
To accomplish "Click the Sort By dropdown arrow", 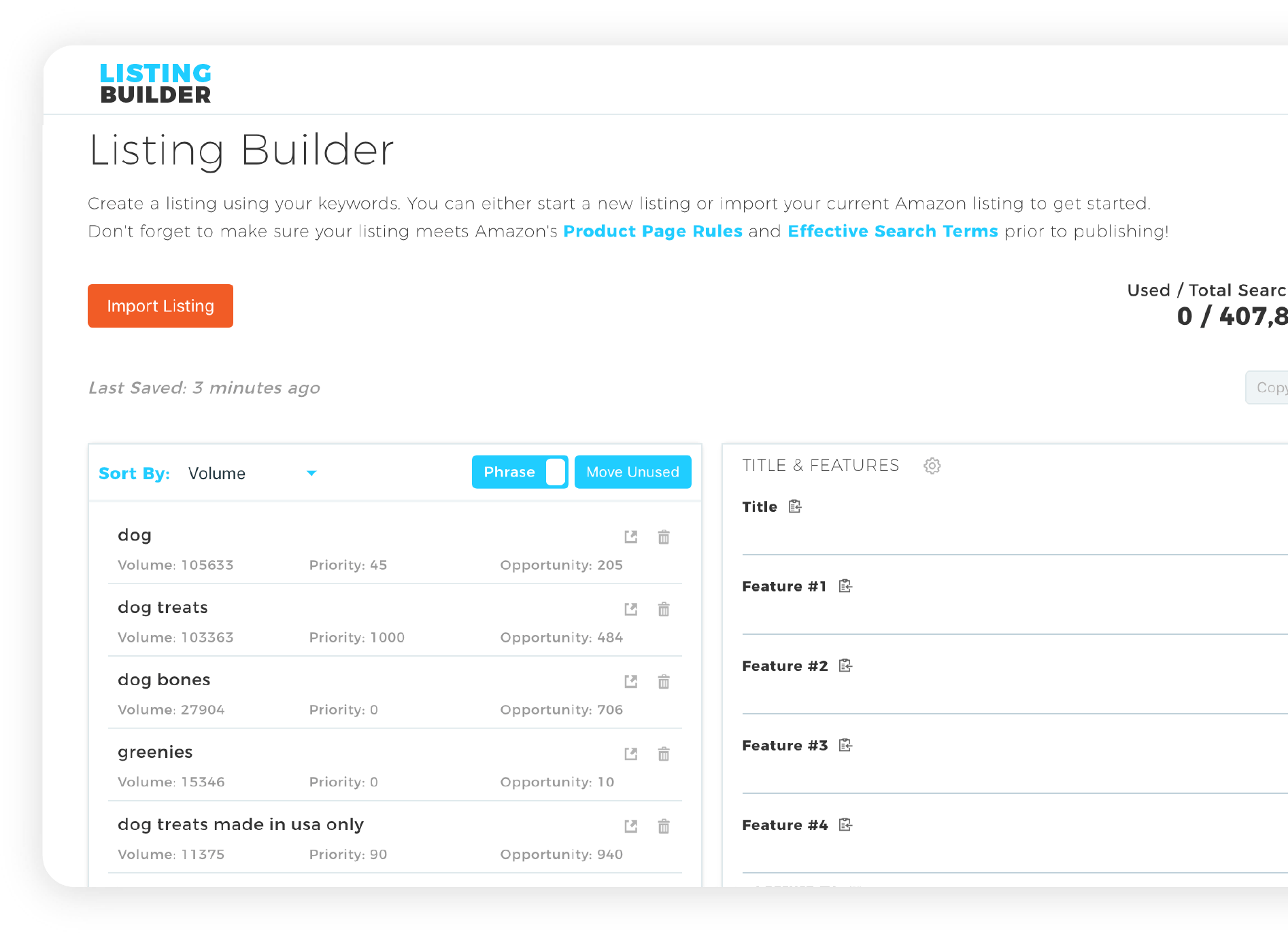I will tap(311, 473).
